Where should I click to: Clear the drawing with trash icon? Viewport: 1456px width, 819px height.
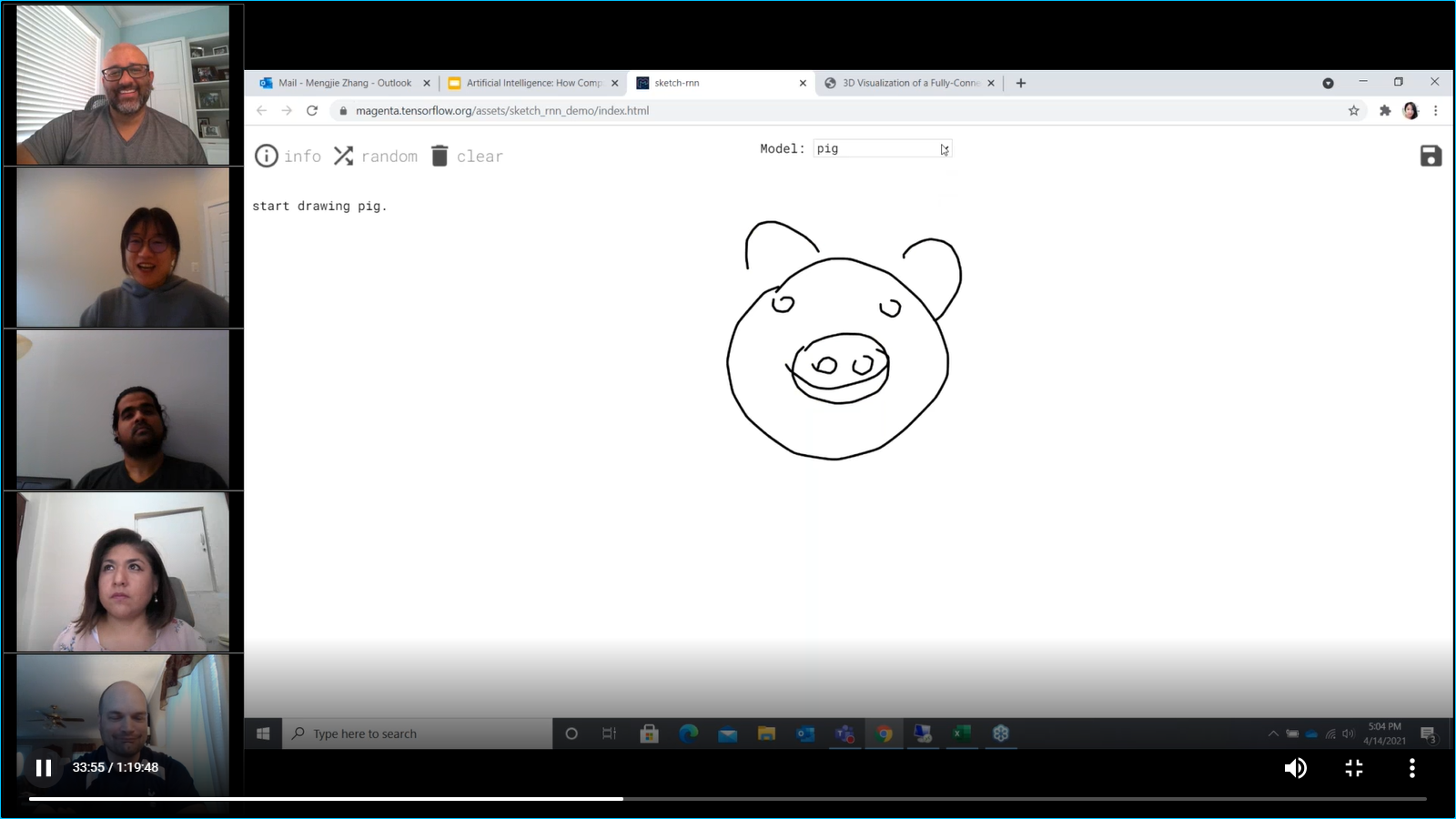pyautogui.click(x=440, y=157)
